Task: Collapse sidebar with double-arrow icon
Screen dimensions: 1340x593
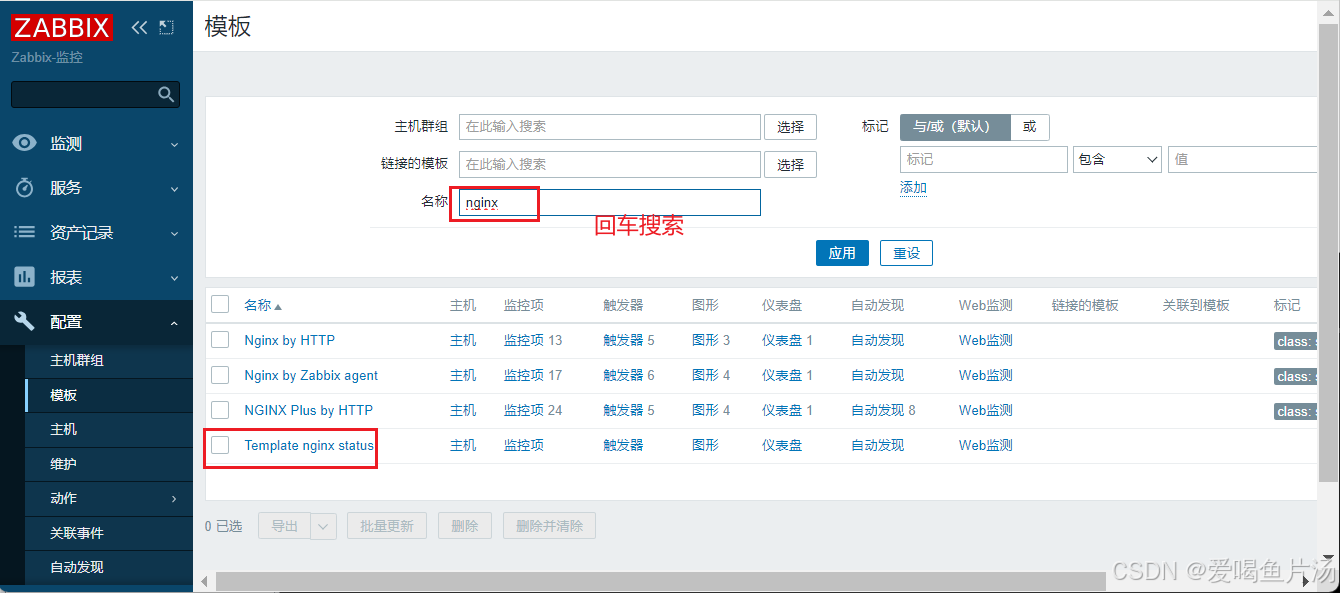Action: point(139,28)
